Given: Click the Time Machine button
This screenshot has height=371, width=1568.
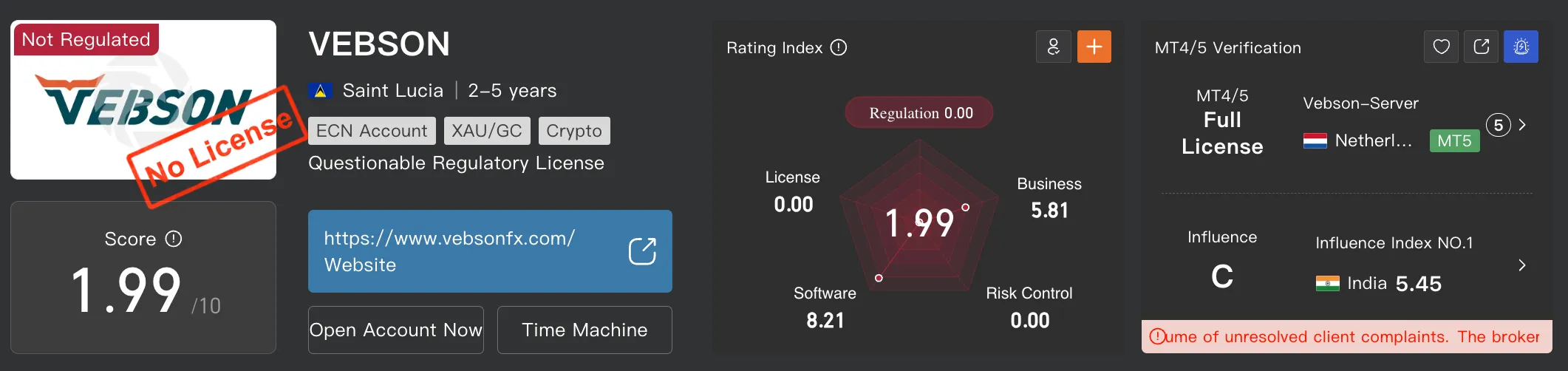Looking at the screenshot, I should coord(584,330).
